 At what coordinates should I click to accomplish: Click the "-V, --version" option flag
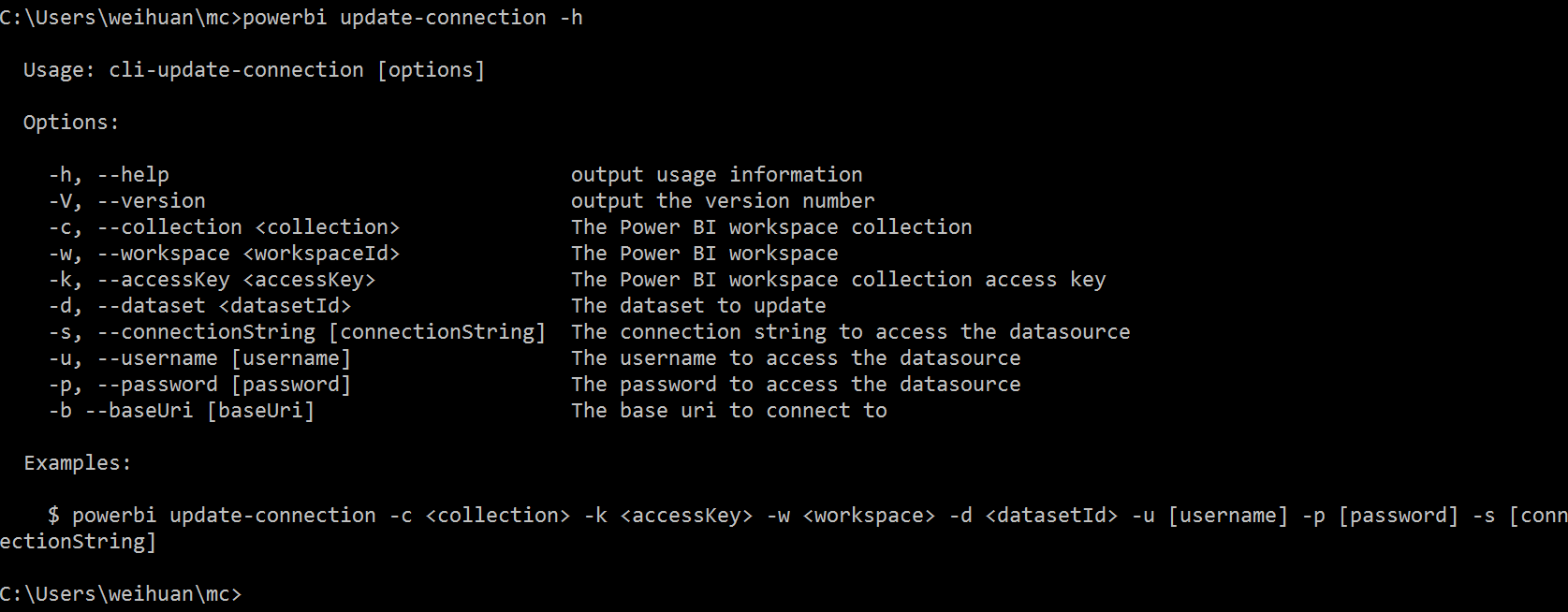126,201
